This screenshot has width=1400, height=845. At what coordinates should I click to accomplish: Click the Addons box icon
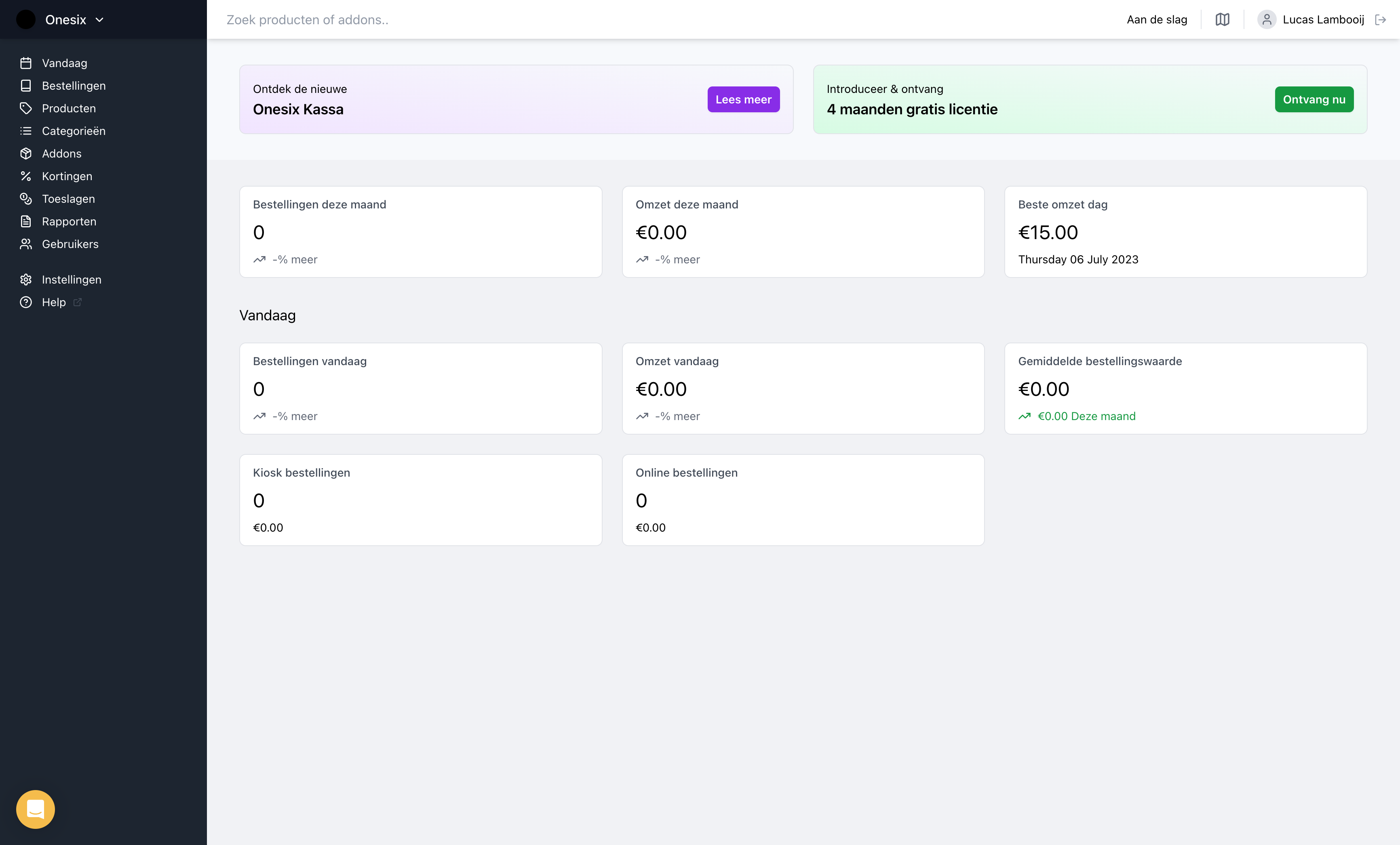tap(25, 154)
